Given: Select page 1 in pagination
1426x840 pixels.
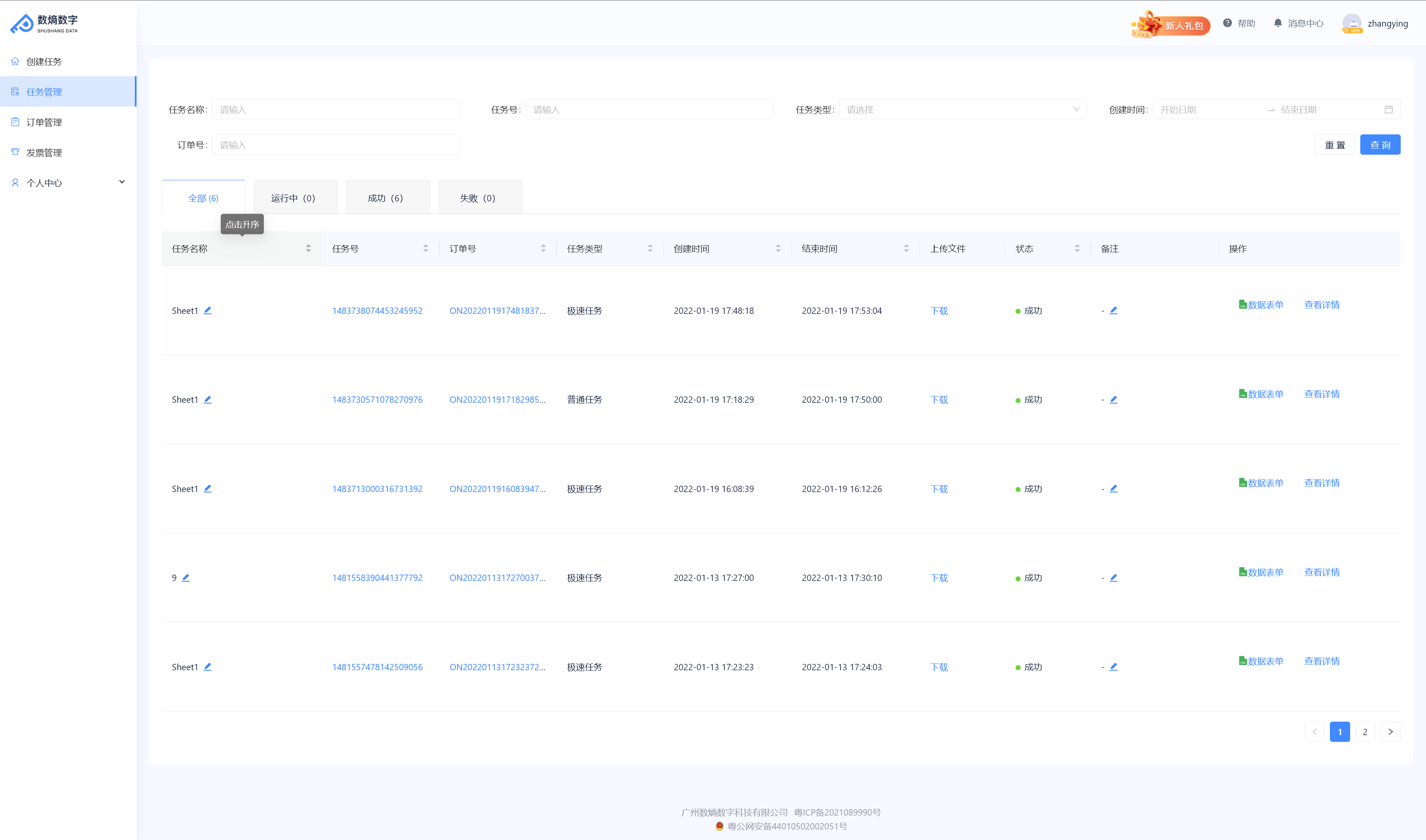Looking at the screenshot, I should (1340, 732).
